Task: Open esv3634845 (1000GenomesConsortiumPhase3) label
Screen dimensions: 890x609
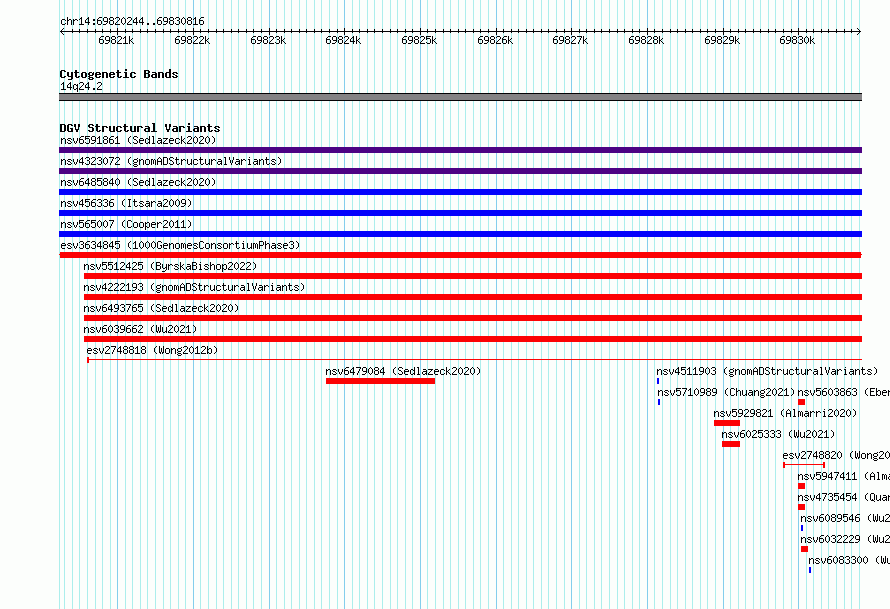Action: point(180,245)
